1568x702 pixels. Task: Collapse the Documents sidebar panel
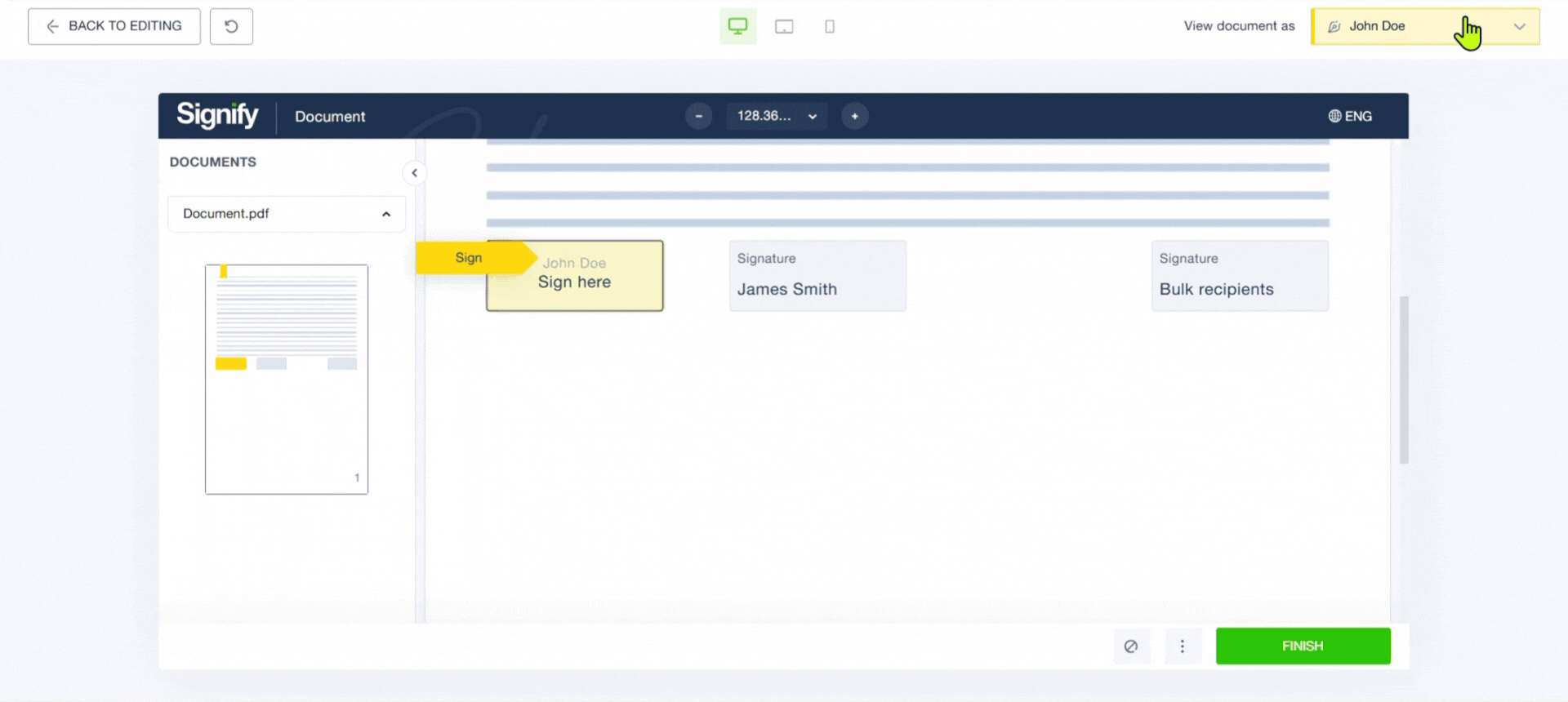pos(414,173)
